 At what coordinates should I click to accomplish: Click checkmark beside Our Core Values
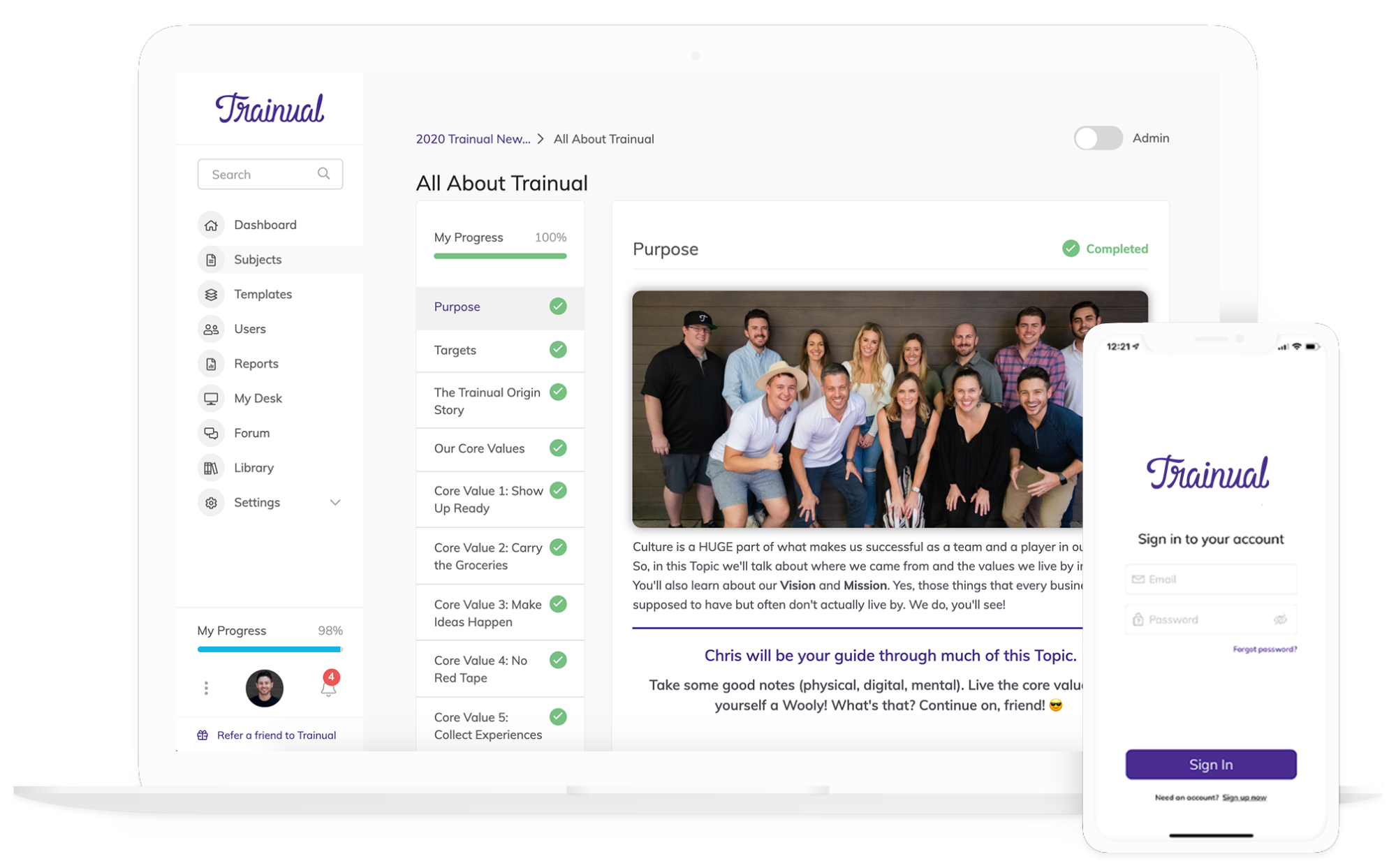558,448
